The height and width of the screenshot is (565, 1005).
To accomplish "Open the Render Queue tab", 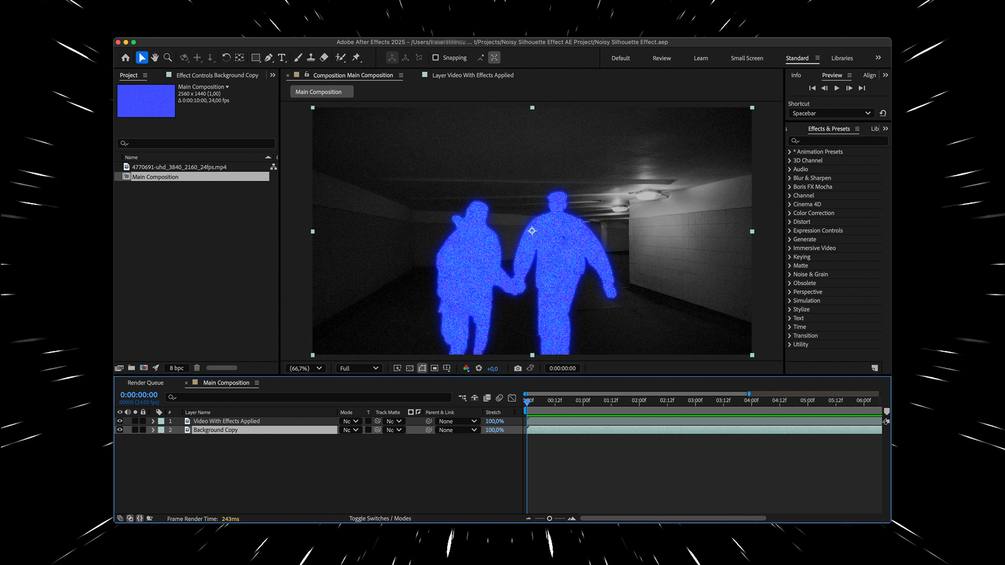I will coord(145,383).
